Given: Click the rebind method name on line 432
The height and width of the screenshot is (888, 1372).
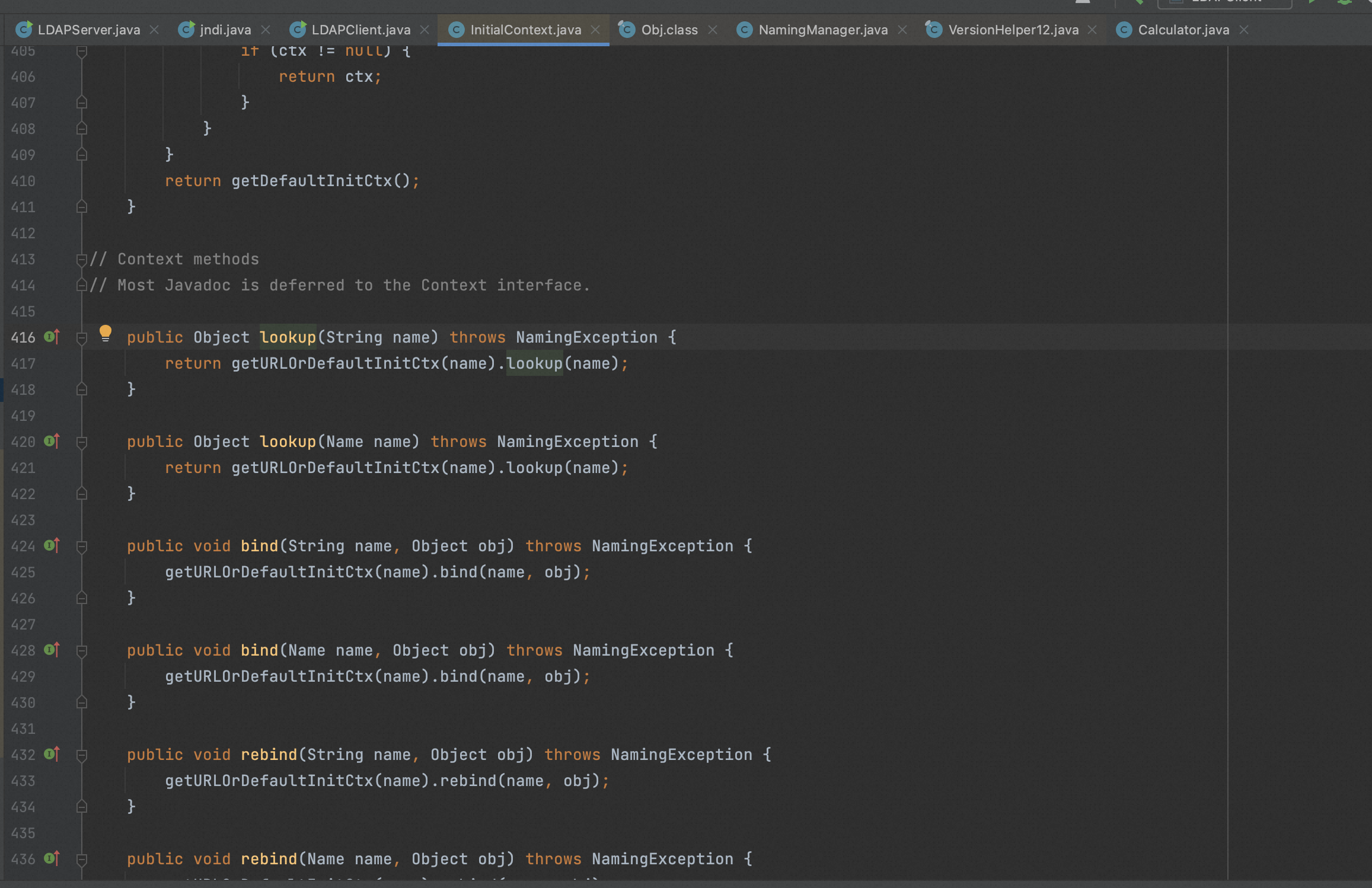Looking at the screenshot, I should [x=269, y=755].
